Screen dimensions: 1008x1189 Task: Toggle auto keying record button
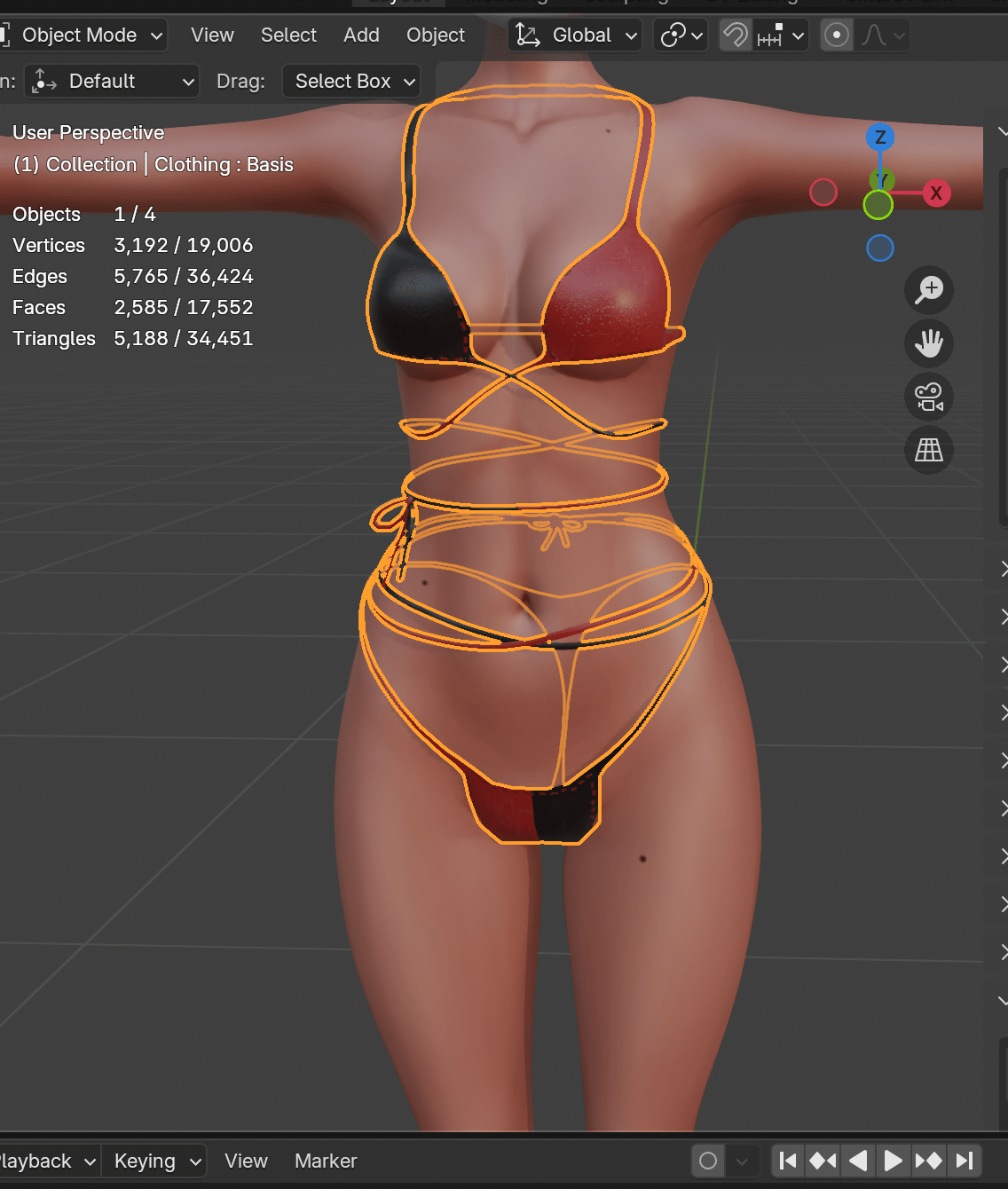pos(708,1161)
